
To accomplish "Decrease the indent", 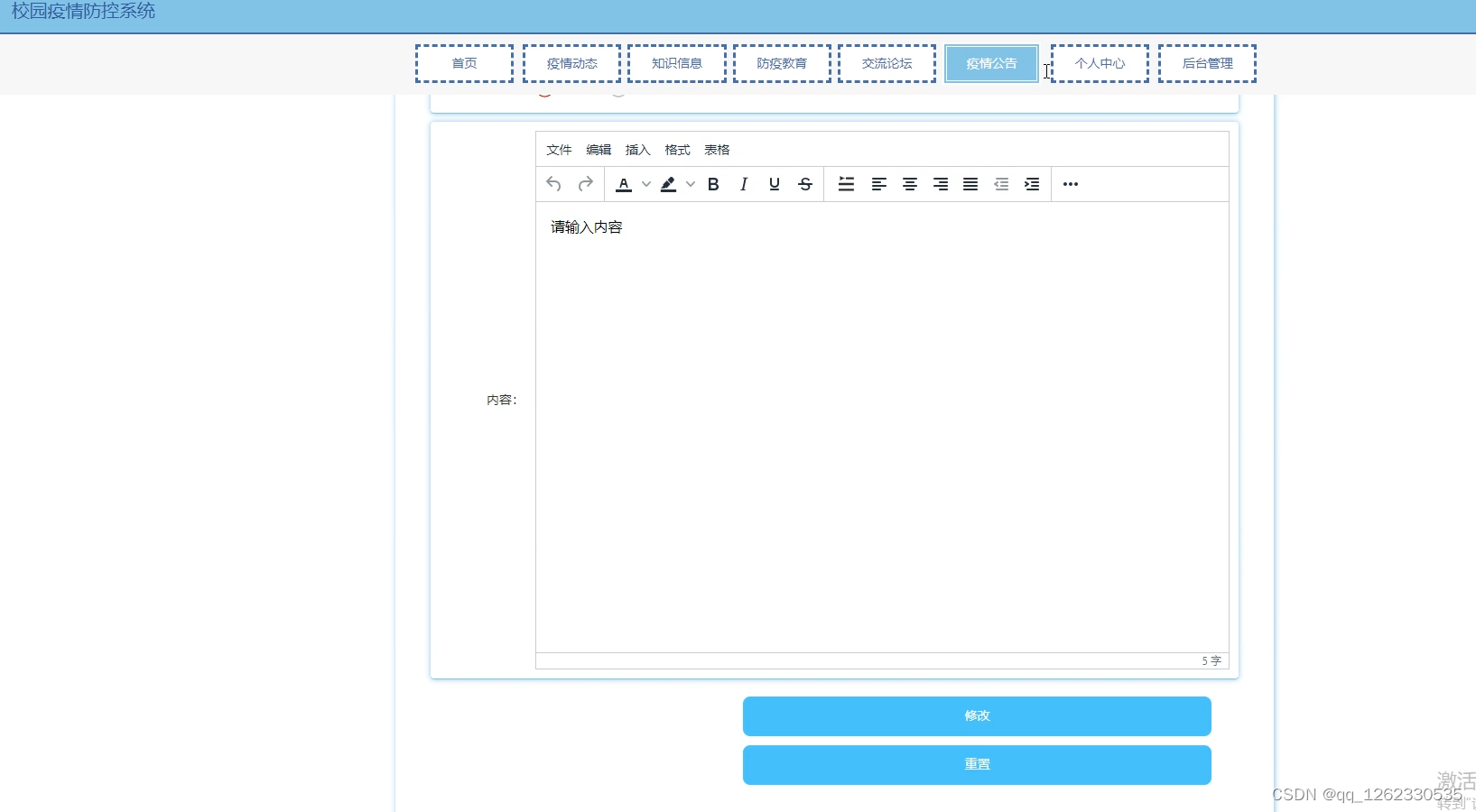I will pos(1001,184).
